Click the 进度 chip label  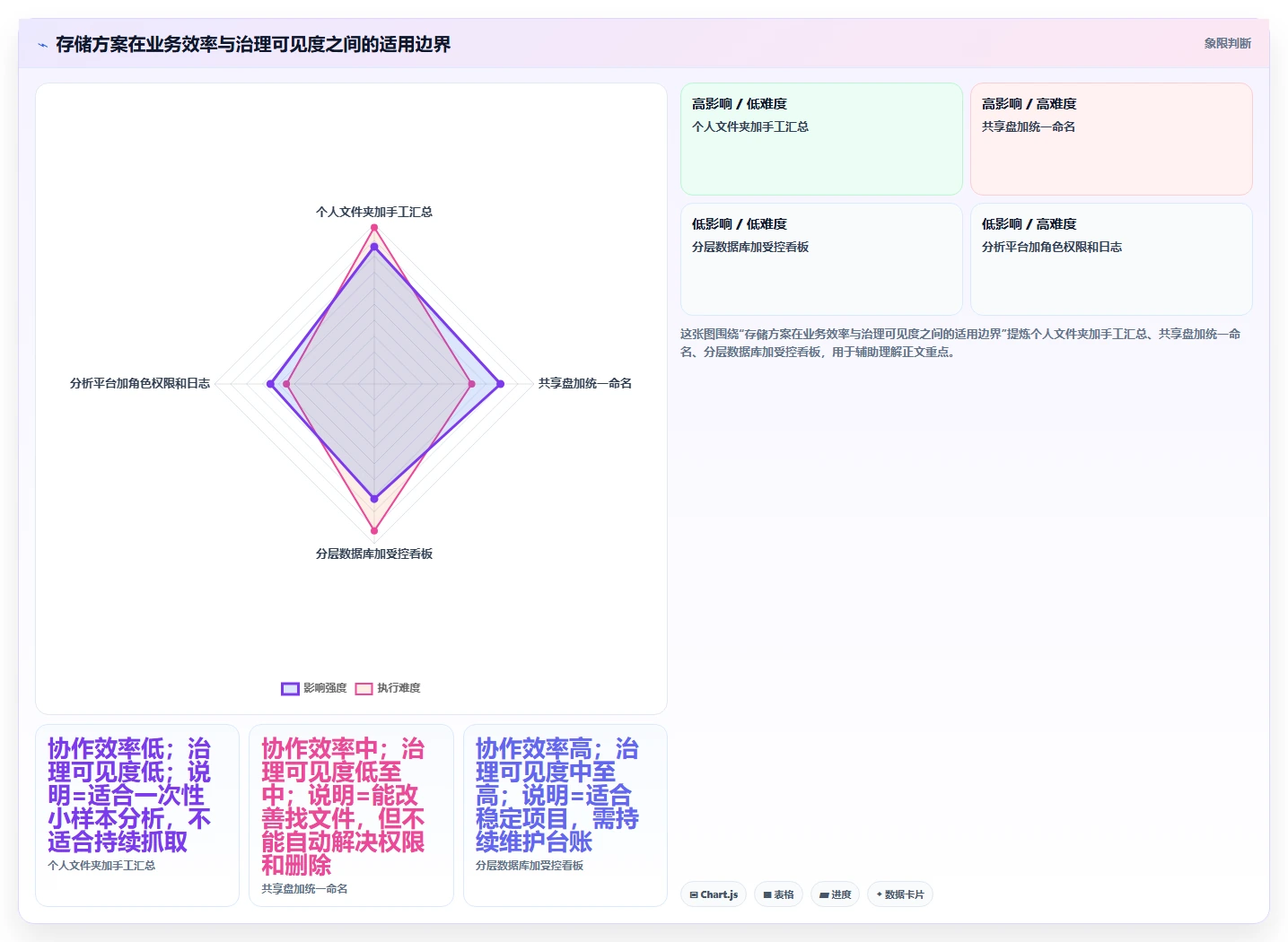click(841, 894)
